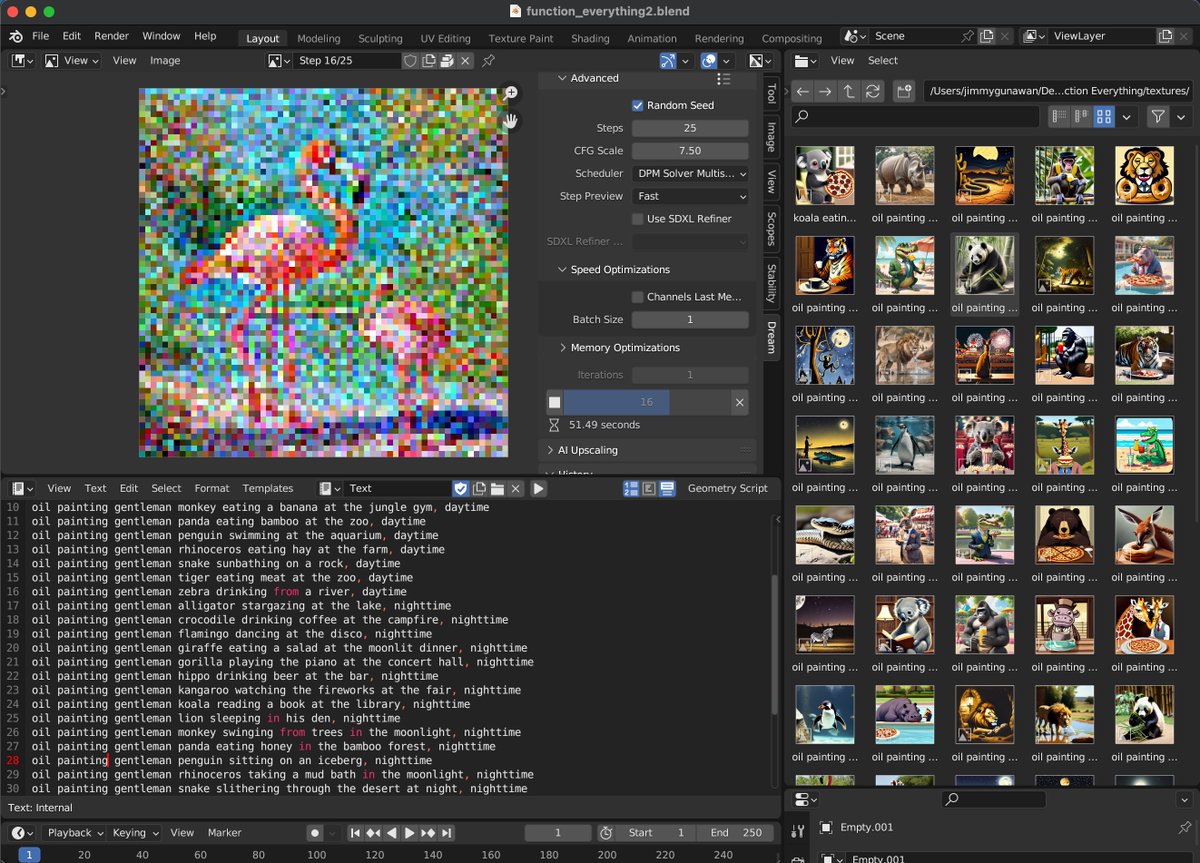1200x863 pixels.
Task: Add a new view layer next to ViewLayer
Action: pyautogui.click(x=1165, y=36)
